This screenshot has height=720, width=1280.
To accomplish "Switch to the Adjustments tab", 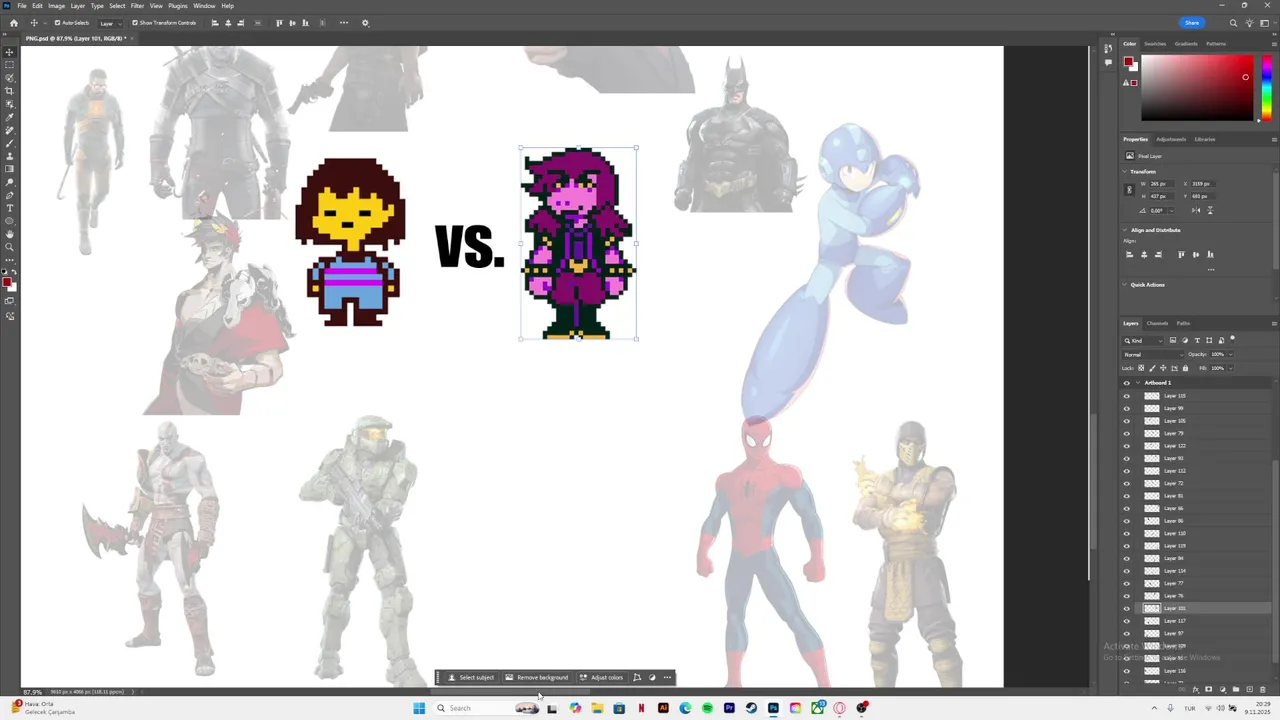I will click(1171, 139).
